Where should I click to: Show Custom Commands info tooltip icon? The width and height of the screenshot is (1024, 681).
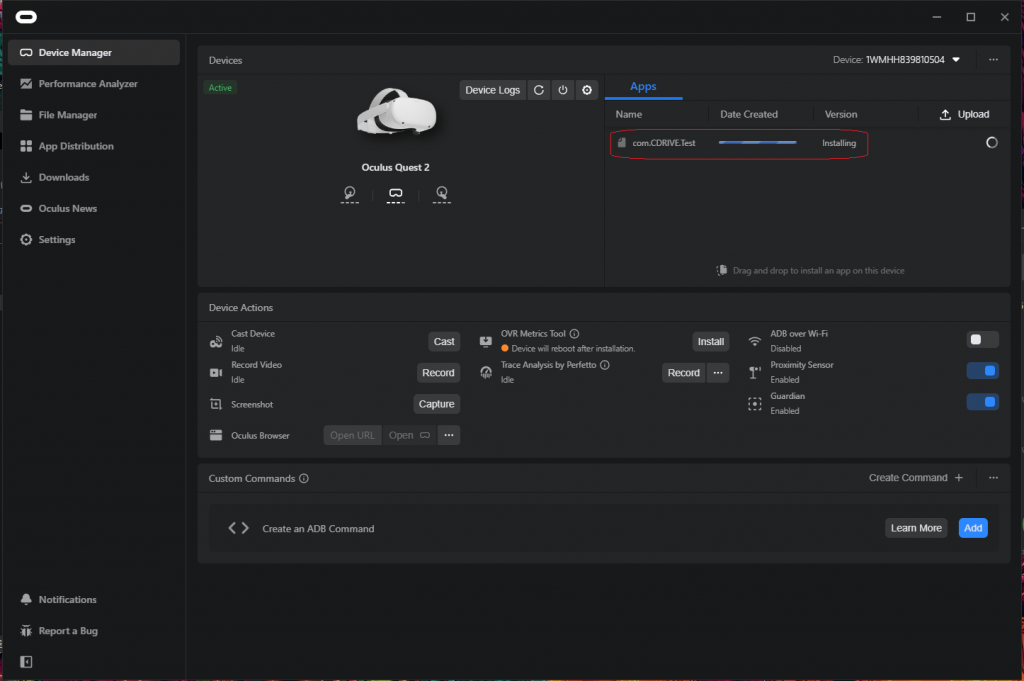pos(304,479)
